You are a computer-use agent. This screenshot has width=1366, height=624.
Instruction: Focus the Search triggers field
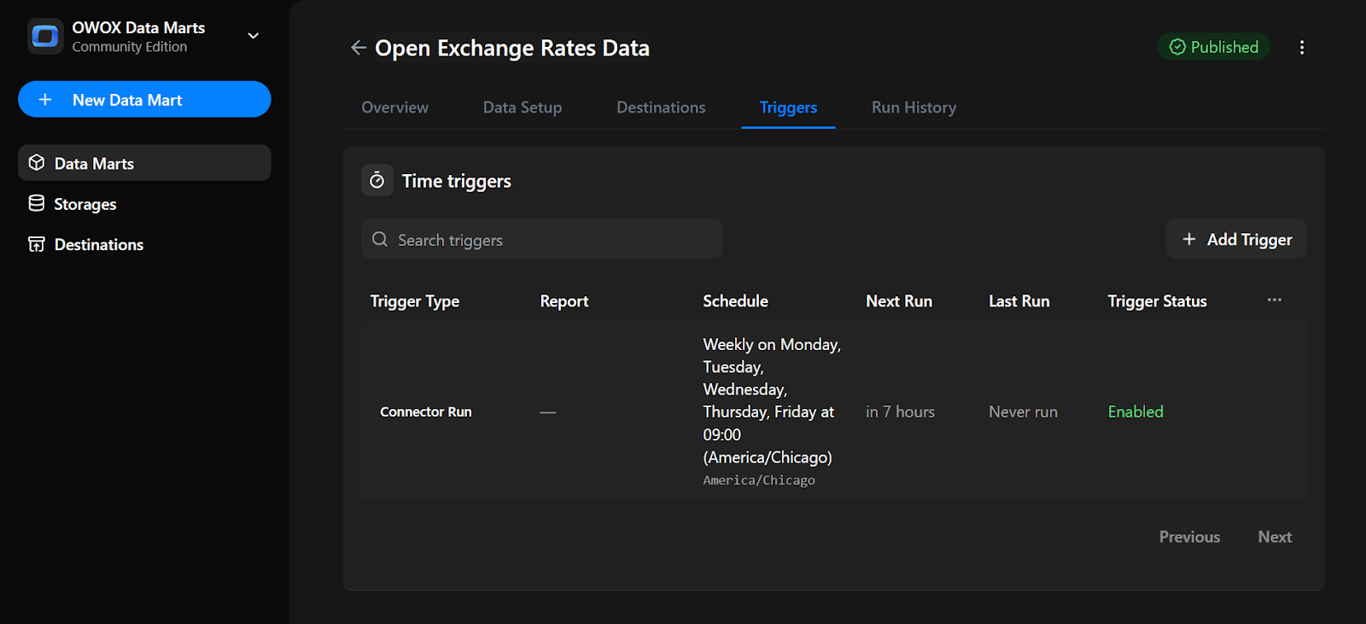542,240
